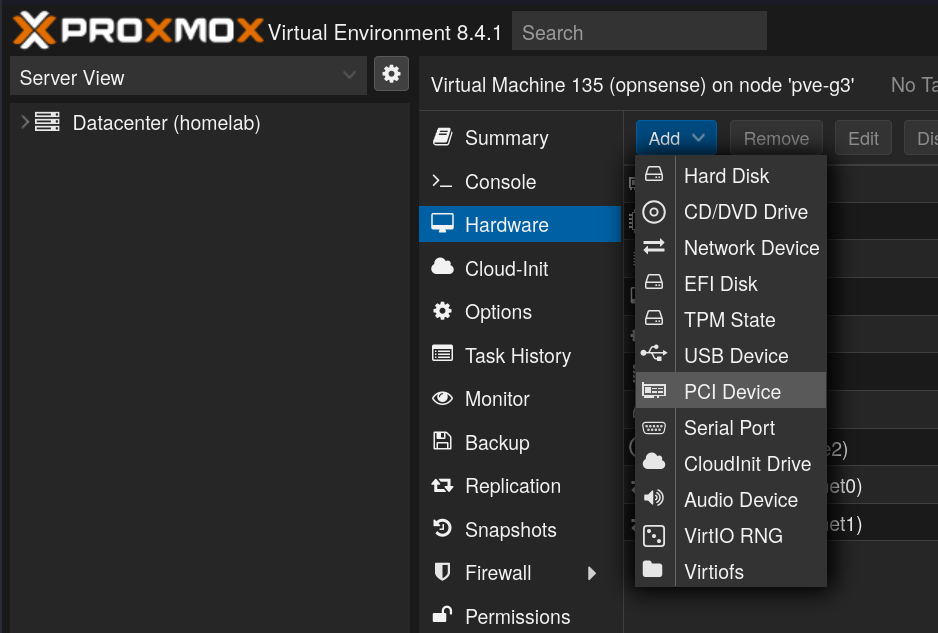
Task: Select EFI Disk from Add menu
Action: (720, 284)
